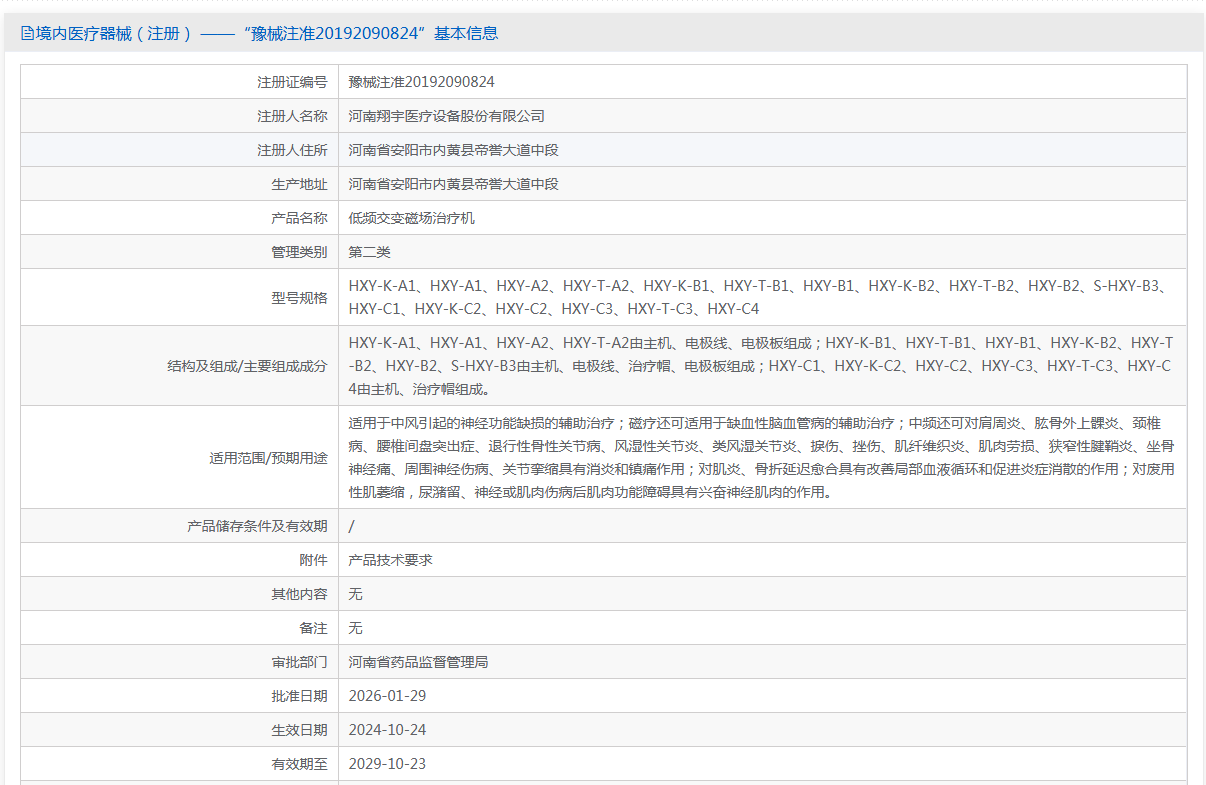
Task: Click the header title 境内医疗器械（注册）基本信息
Action: pyautogui.click(x=267, y=33)
